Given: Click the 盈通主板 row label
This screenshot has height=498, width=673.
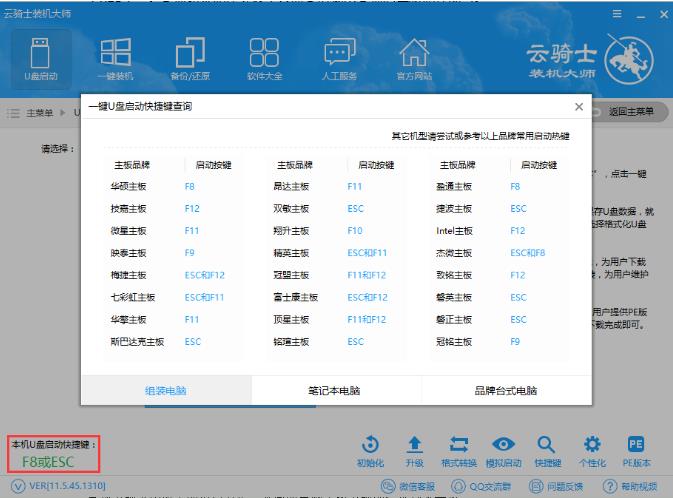Looking at the screenshot, I should 454,186.
